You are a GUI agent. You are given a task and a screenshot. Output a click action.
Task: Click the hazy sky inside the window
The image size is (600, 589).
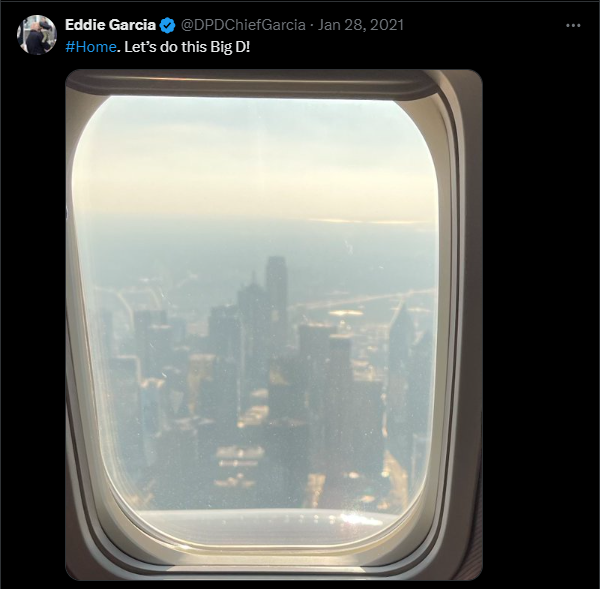pos(253,161)
